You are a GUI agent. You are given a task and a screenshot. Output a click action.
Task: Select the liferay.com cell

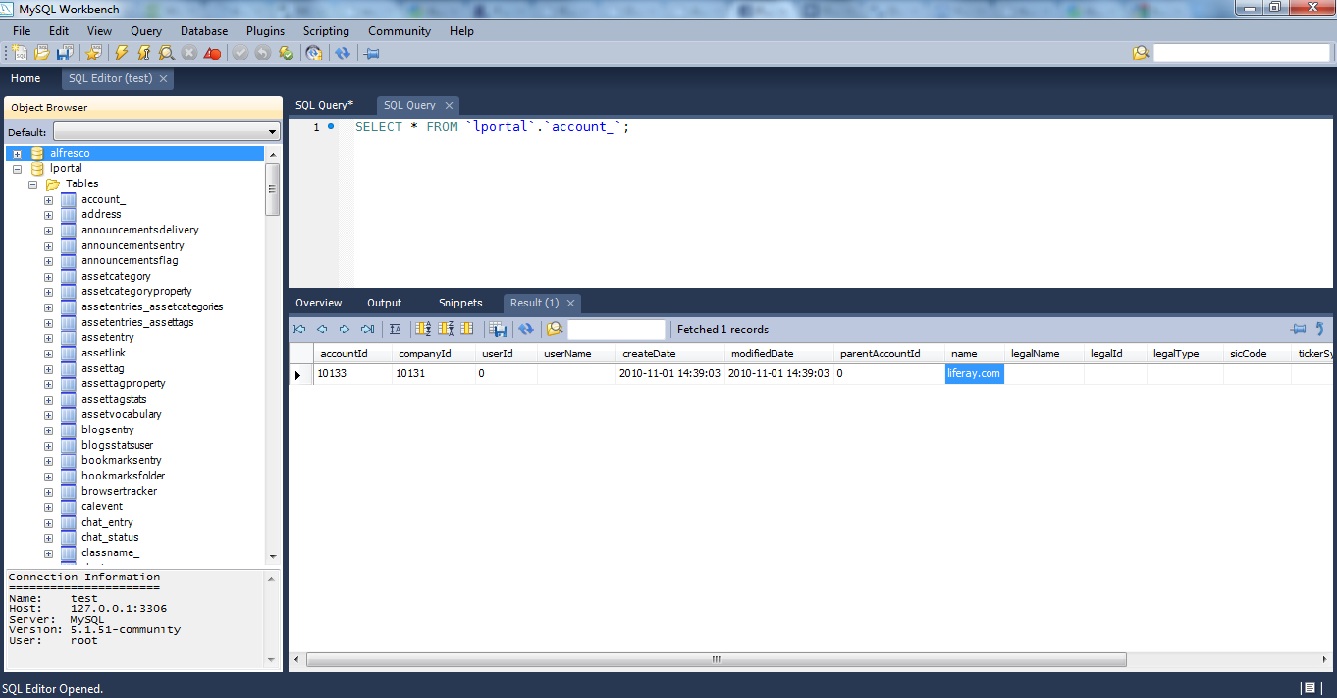[x=974, y=374]
